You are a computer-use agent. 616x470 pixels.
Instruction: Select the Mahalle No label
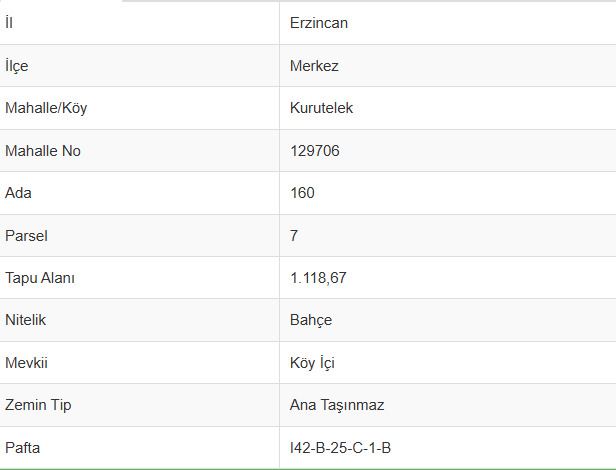(x=43, y=151)
